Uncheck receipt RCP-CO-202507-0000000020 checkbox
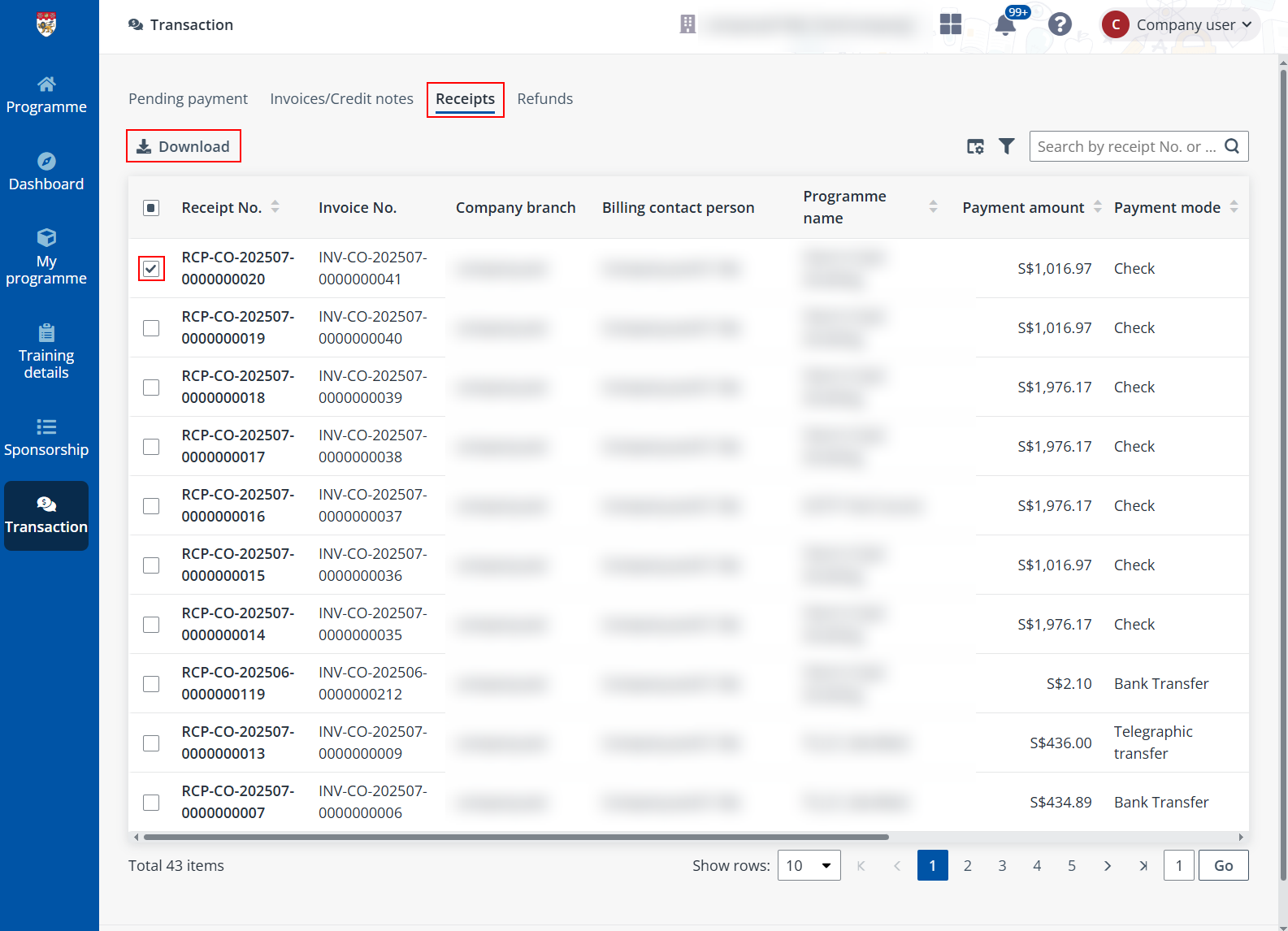The width and height of the screenshot is (1288, 931). coord(151,269)
